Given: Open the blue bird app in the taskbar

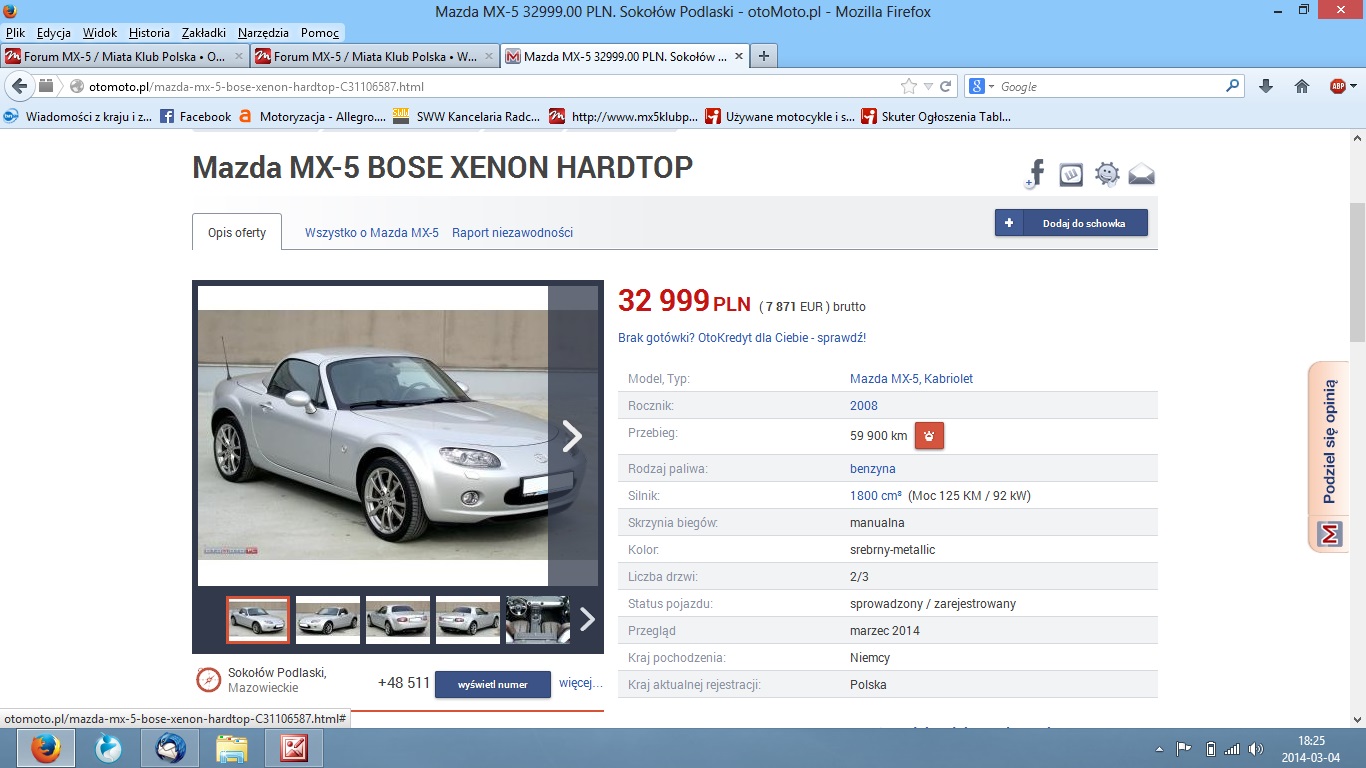Looking at the screenshot, I should click(x=107, y=748).
